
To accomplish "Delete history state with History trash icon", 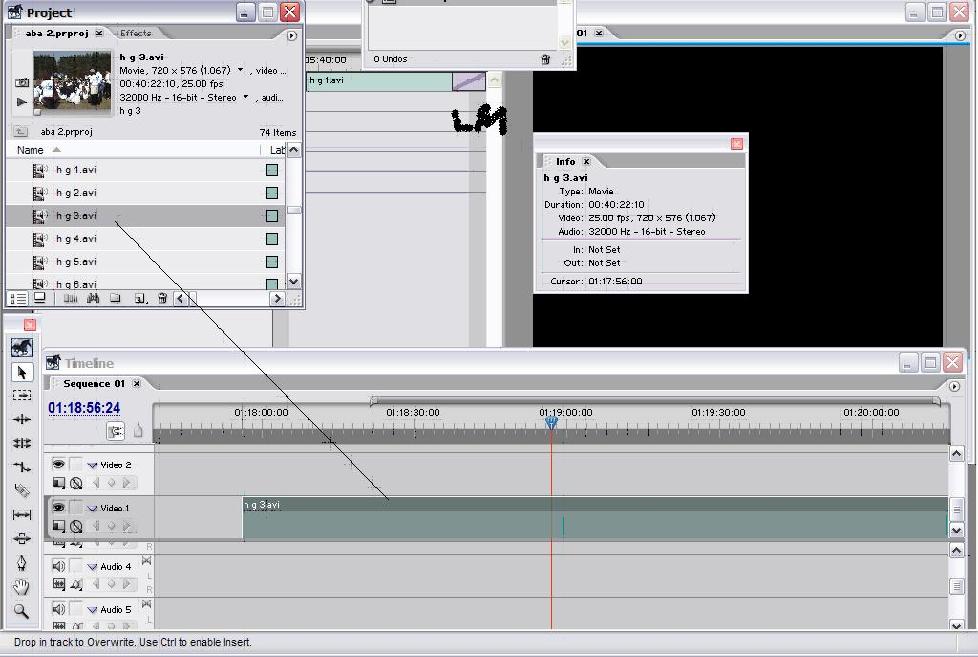I will click(x=545, y=60).
